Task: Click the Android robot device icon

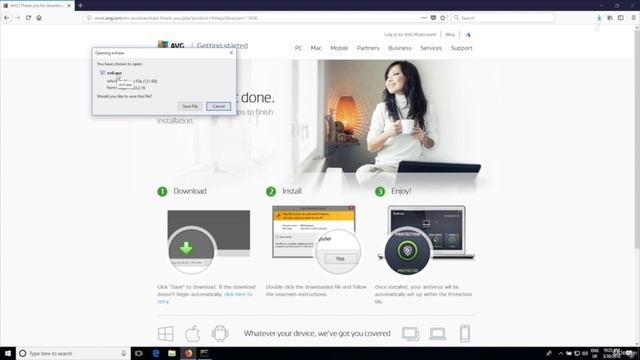Action: (220, 333)
